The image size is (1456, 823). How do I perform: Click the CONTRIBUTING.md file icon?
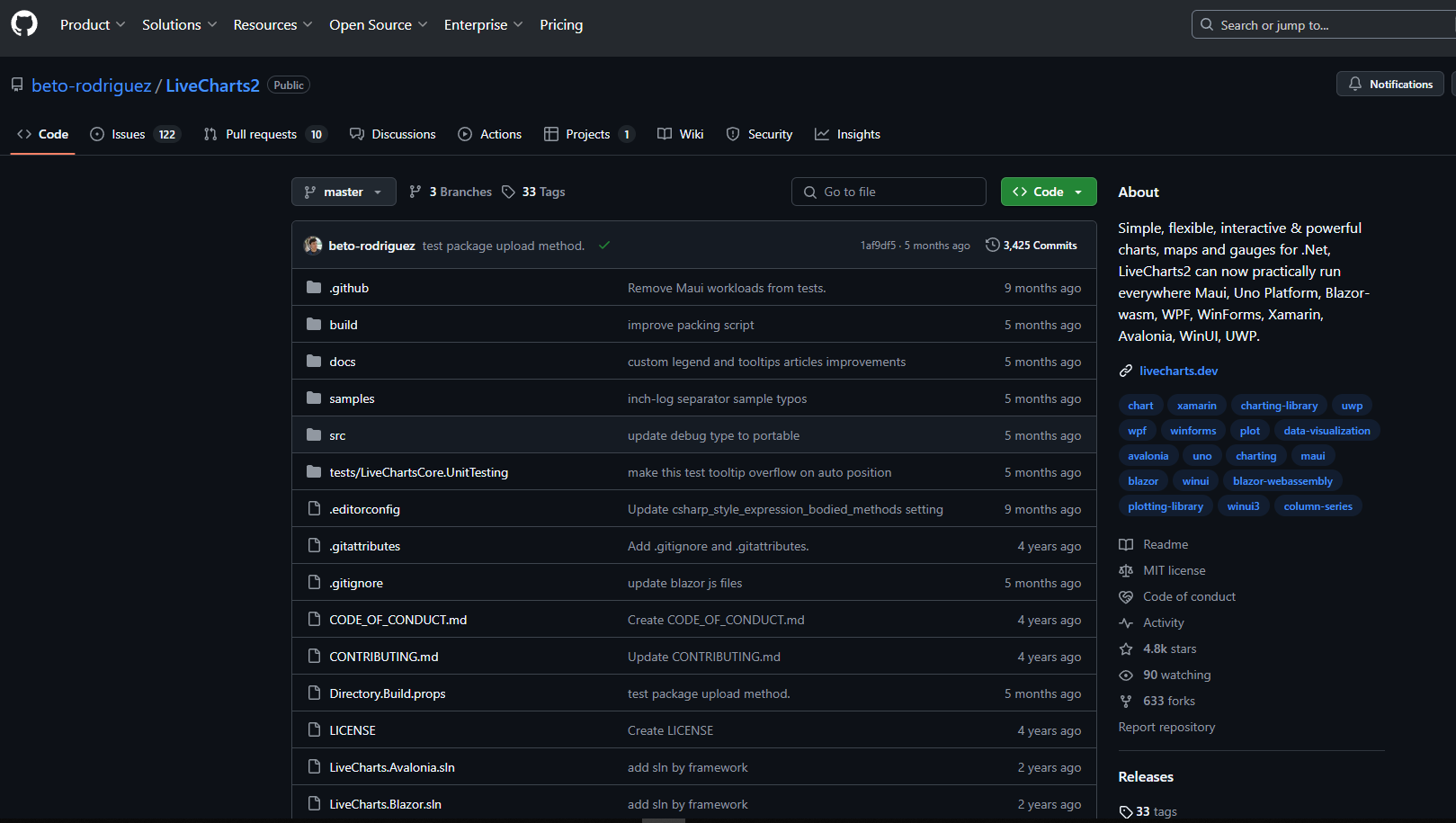(x=314, y=657)
